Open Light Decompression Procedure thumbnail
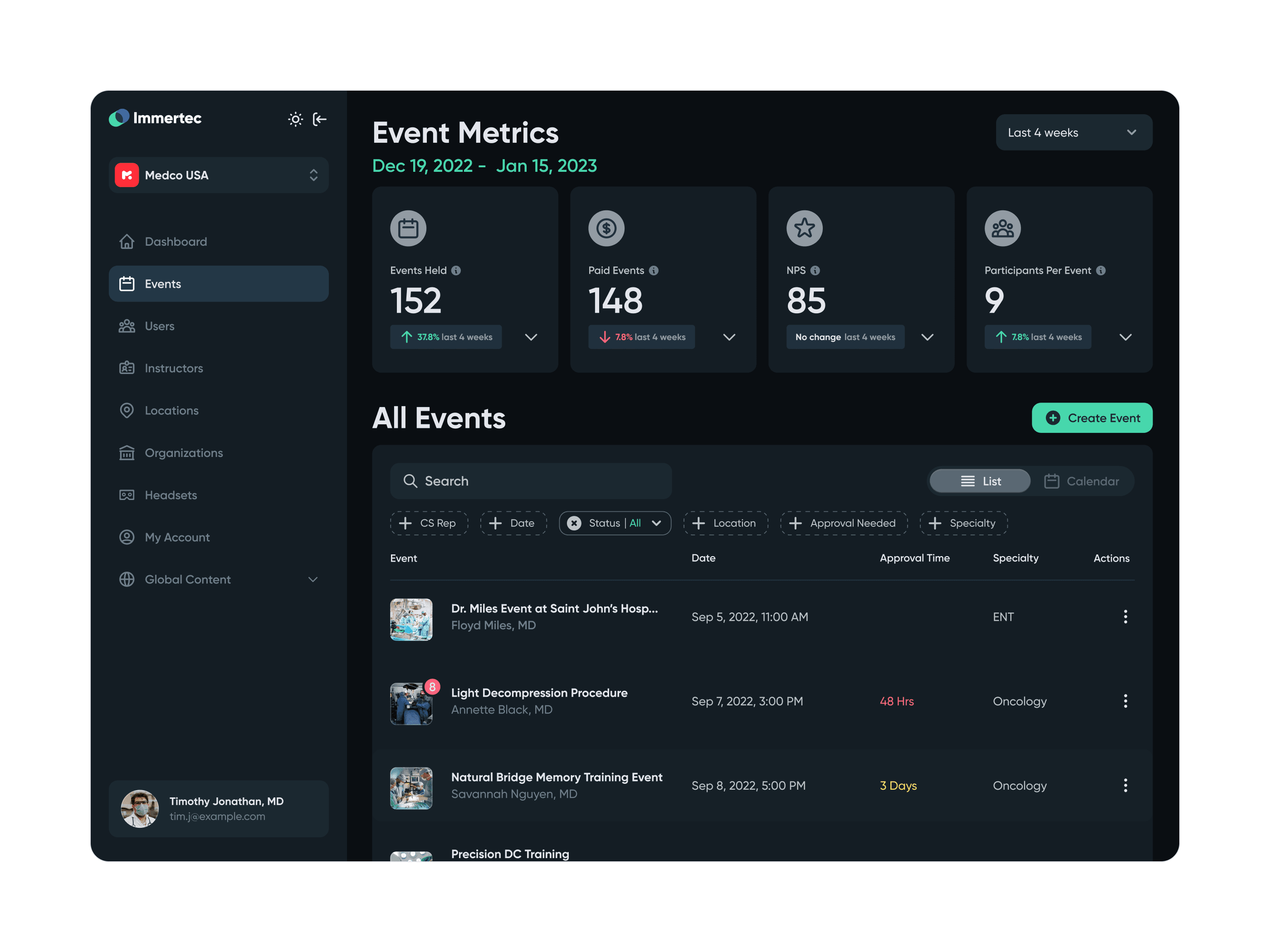Image resolution: width=1270 pixels, height=952 pixels. (x=411, y=704)
